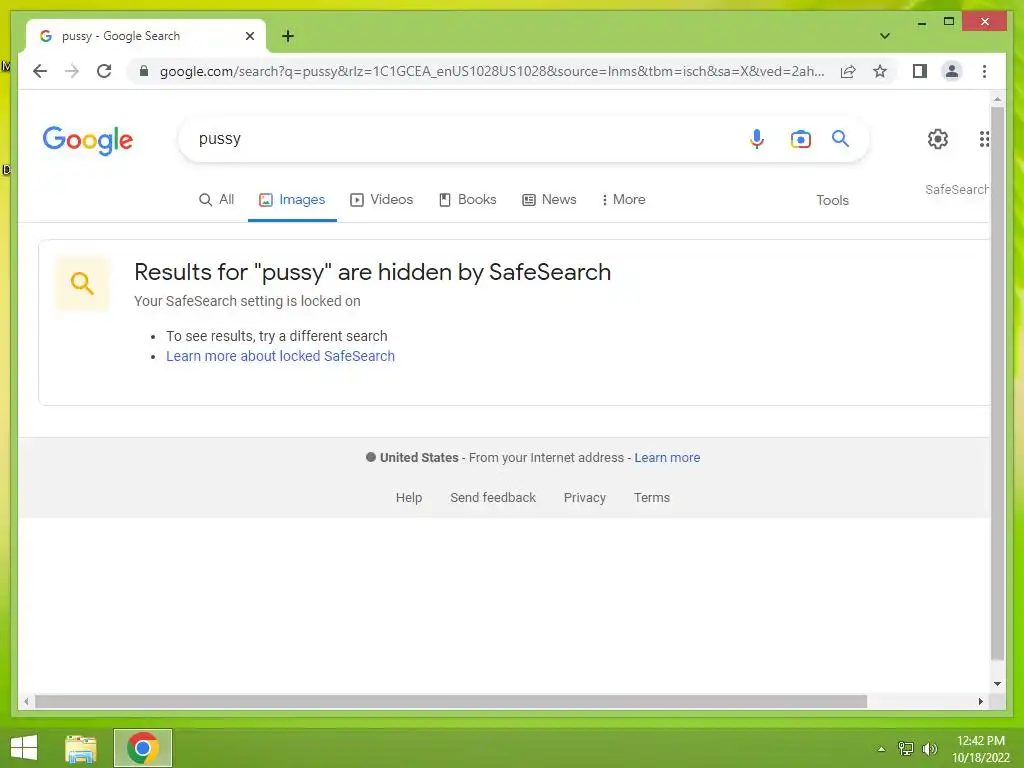This screenshot has width=1024, height=768.
Task: Click the SafeSearch label
Action: pos(956,189)
